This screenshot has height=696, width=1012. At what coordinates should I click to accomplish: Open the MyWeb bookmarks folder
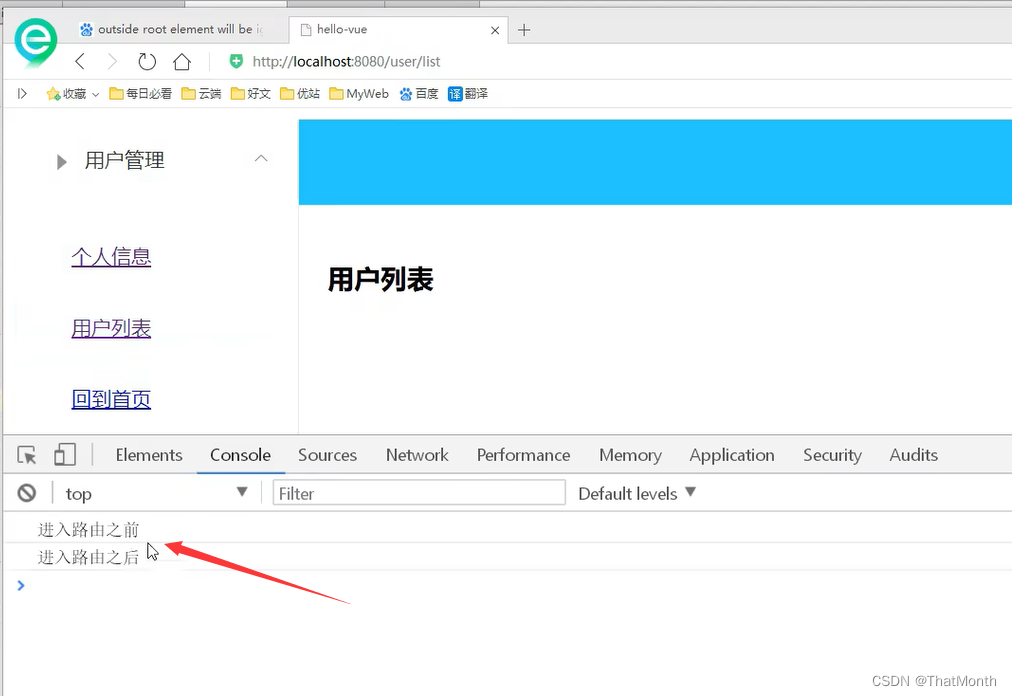(x=358, y=93)
